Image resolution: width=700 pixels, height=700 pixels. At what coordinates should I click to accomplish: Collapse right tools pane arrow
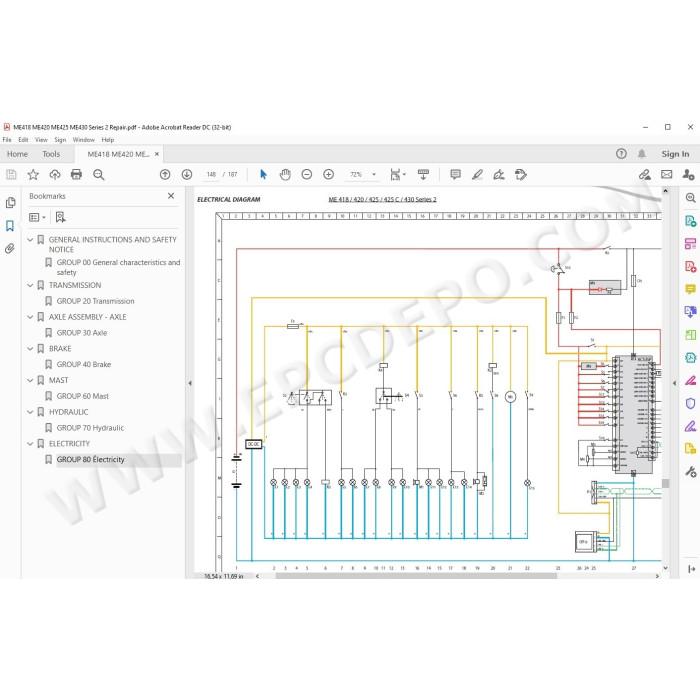[x=675, y=383]
